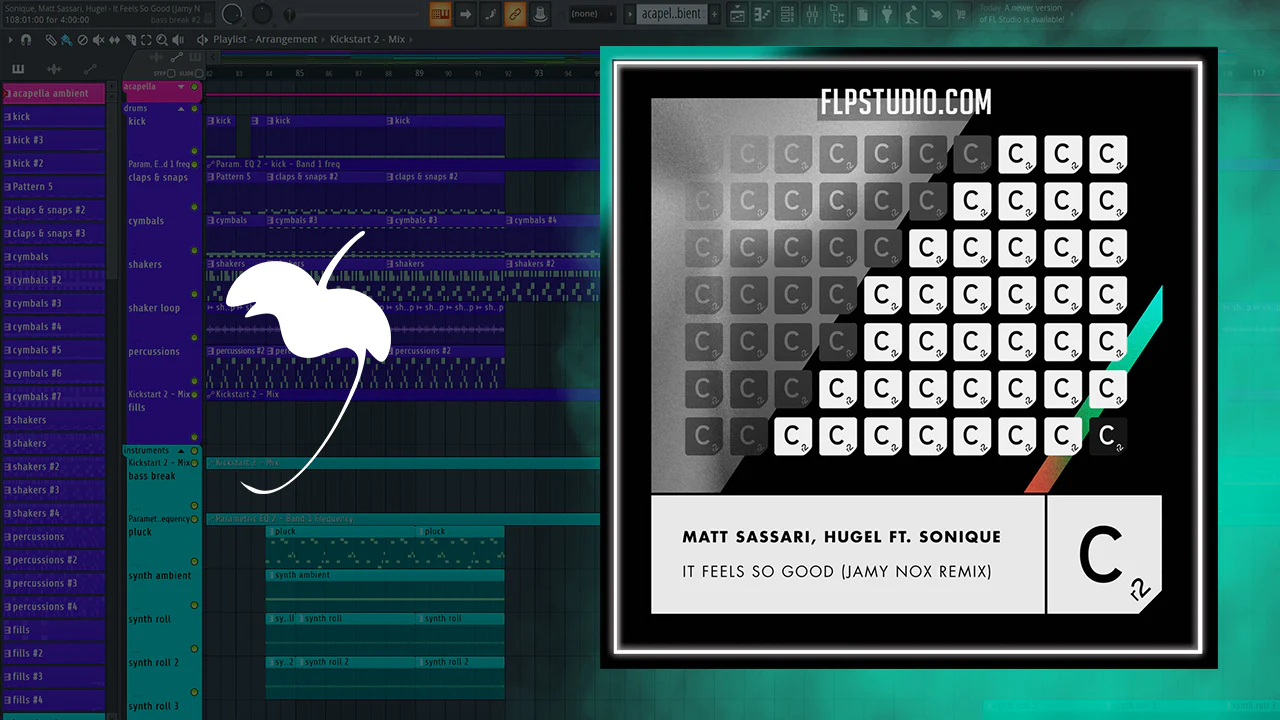Show pattern clips in the picker panel
Screen dimensions: 1280x720
pos(18,69)
